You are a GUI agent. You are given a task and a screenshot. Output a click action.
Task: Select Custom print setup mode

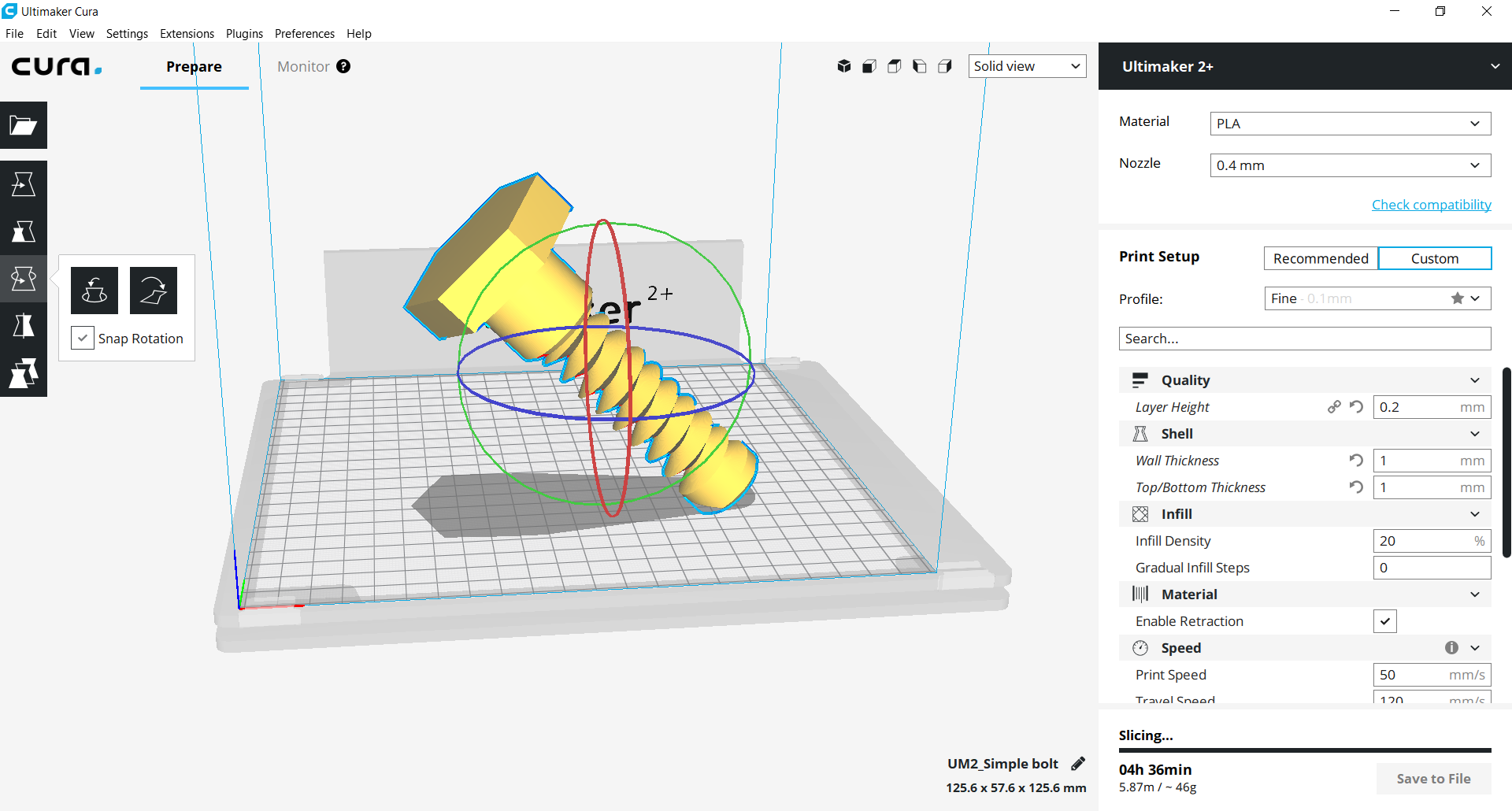point(1435,258)
